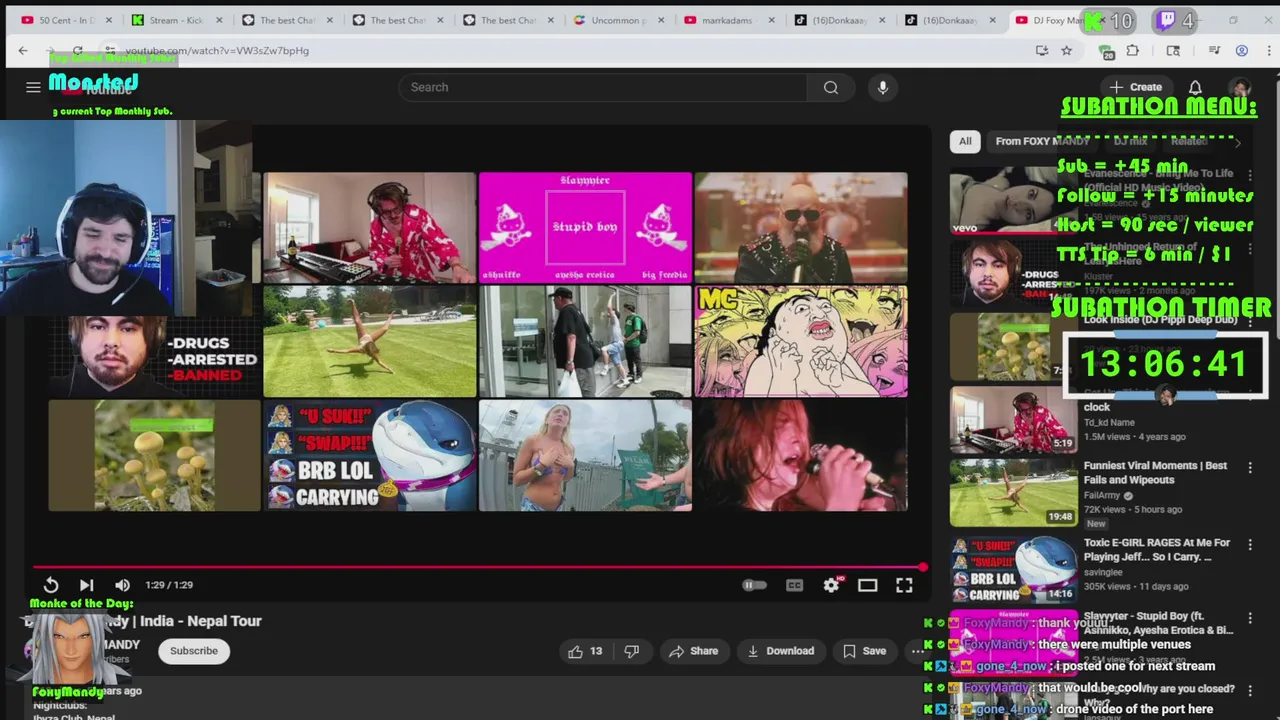Like the video with 13 likes
Screen dimensions: 1280x720
pos(585,651)
